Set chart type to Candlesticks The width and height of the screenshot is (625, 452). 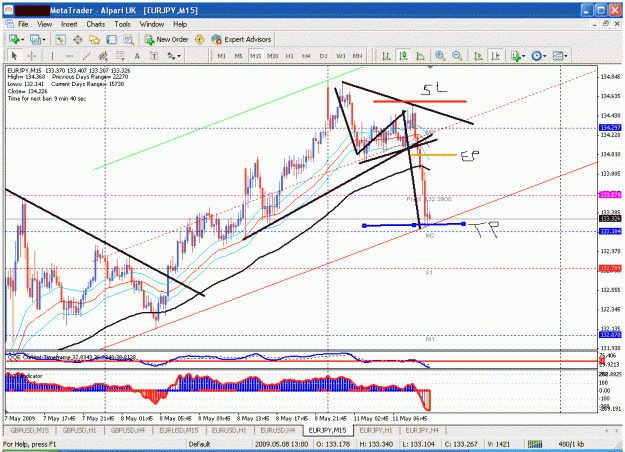(403, 56)
